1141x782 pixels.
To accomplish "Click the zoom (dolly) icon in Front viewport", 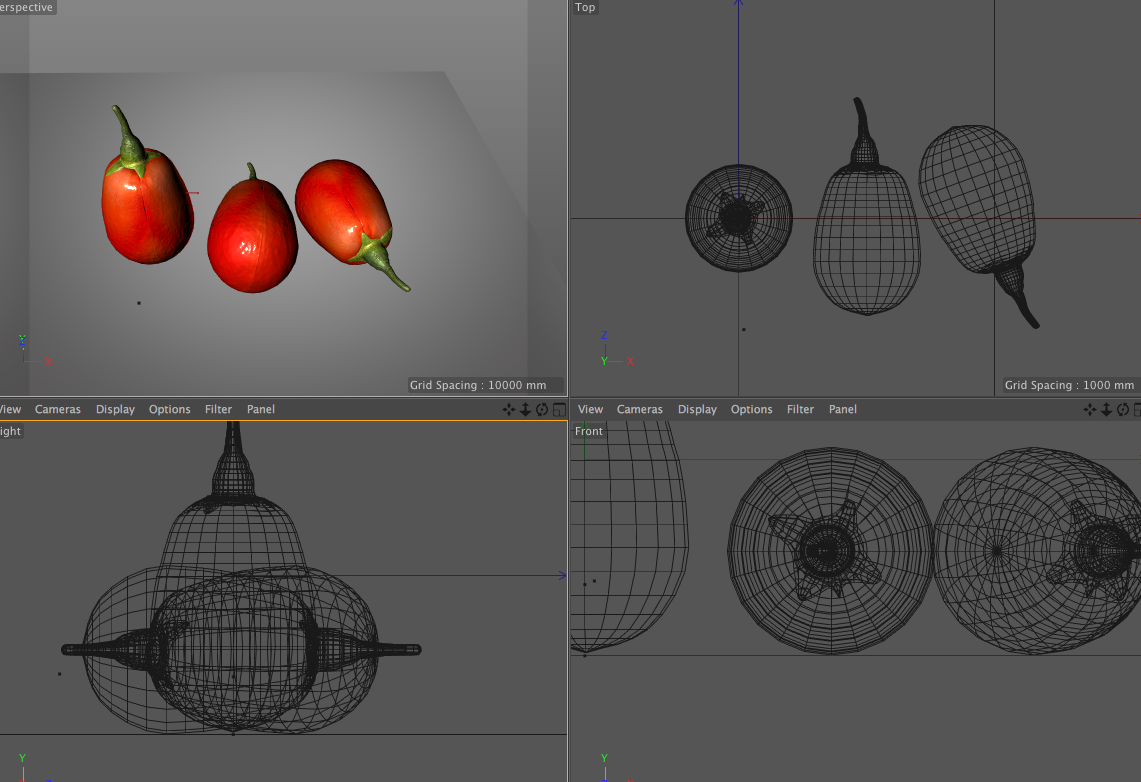I will point(1106,409).
